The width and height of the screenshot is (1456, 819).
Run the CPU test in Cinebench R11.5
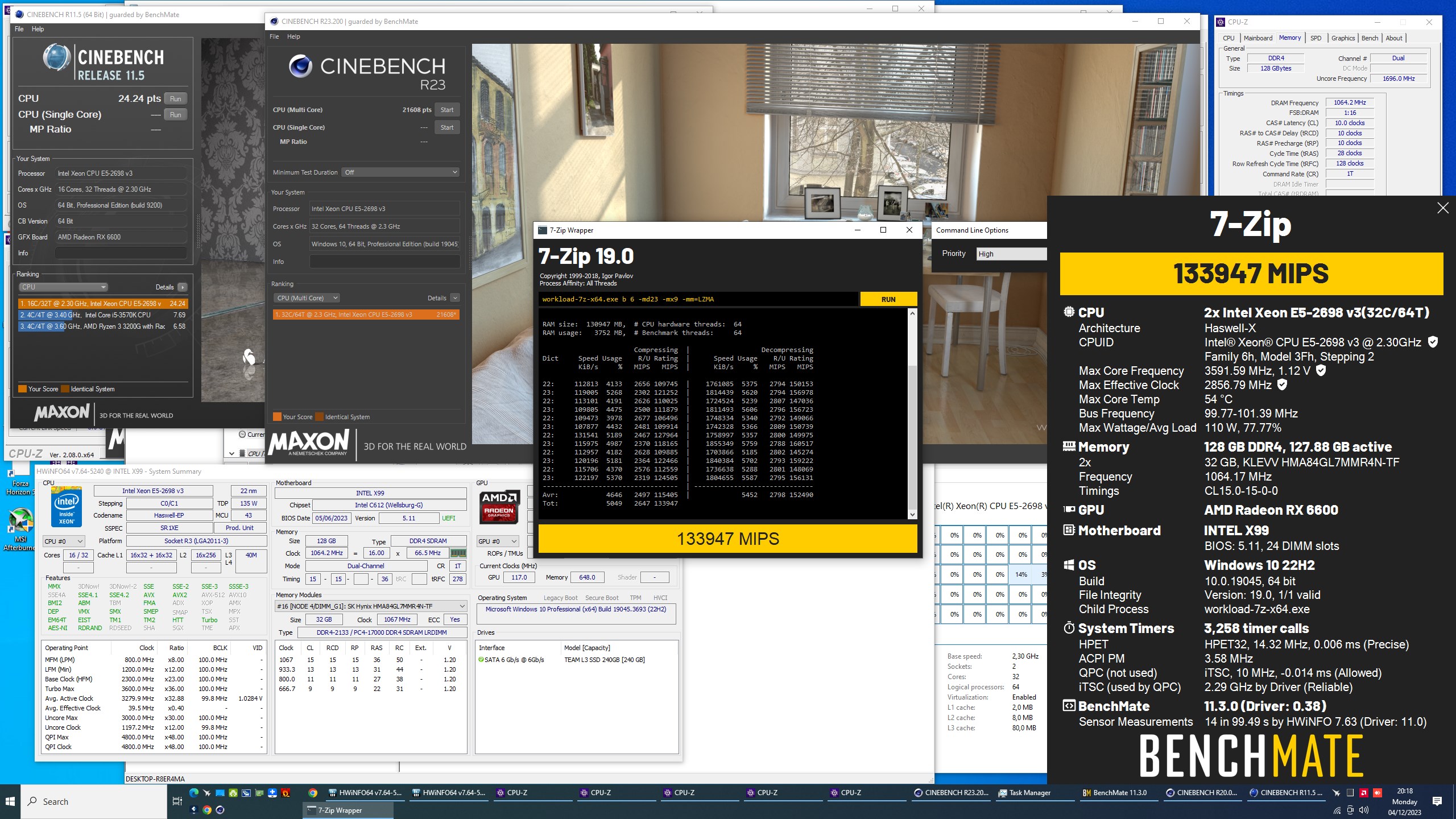pos(176,99)
